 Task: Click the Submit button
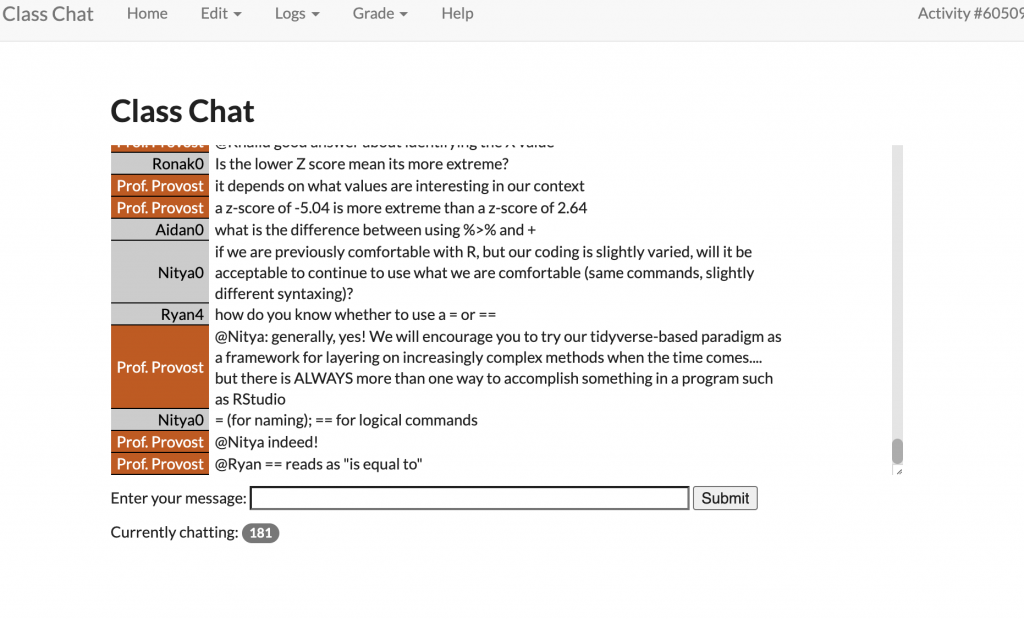(x=725, y=498)
